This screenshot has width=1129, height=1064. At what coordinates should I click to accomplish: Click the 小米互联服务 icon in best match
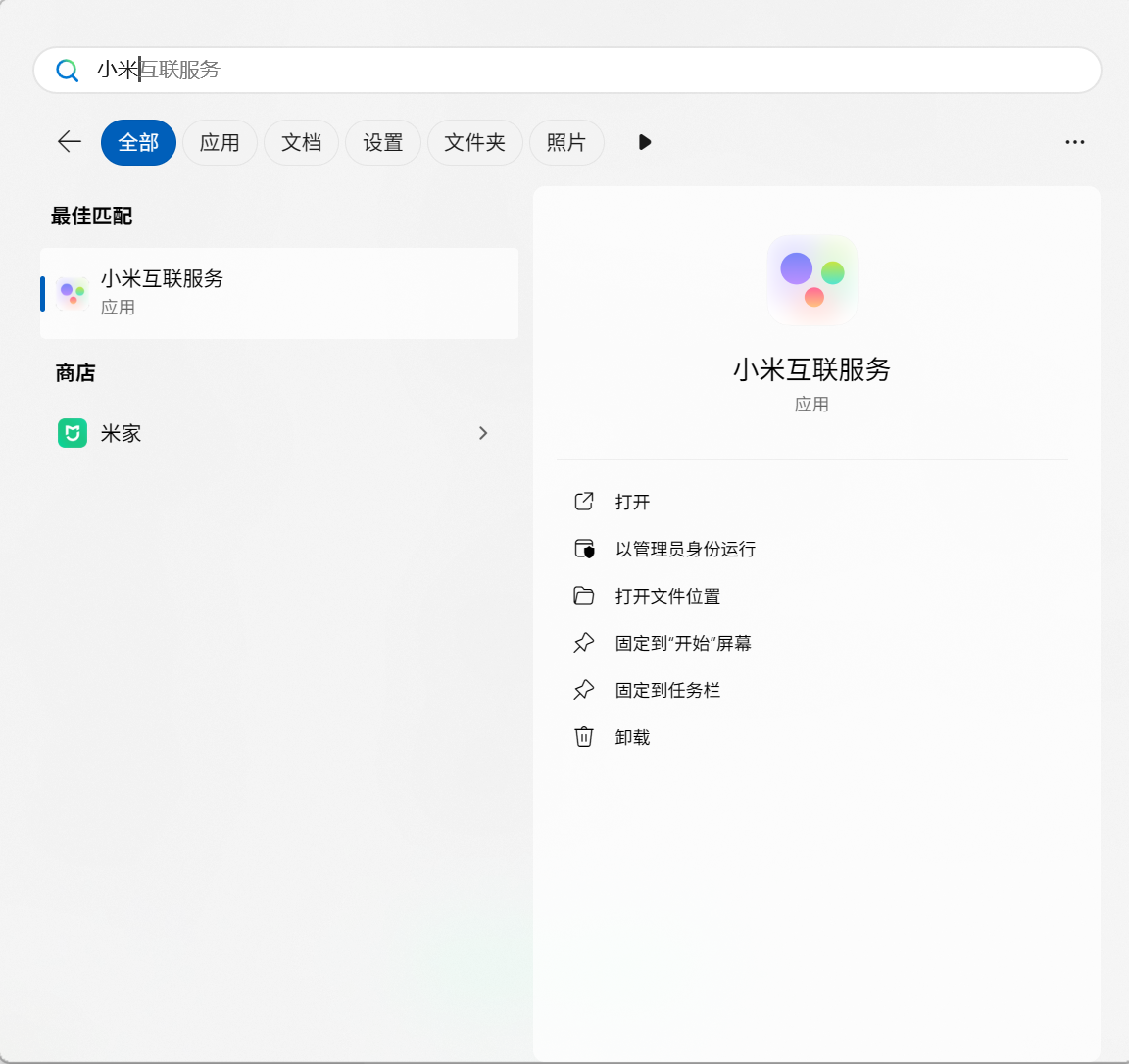click(72, 294)
